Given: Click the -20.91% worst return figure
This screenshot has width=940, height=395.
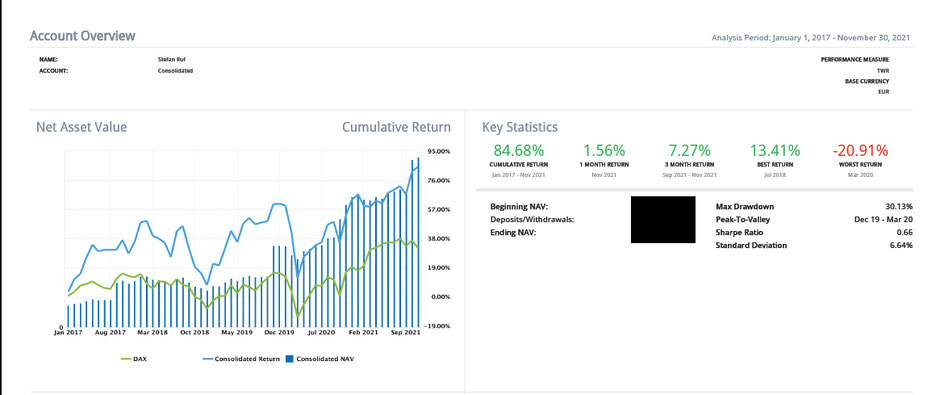Looking at the screenshot, I should coord(861,150).
